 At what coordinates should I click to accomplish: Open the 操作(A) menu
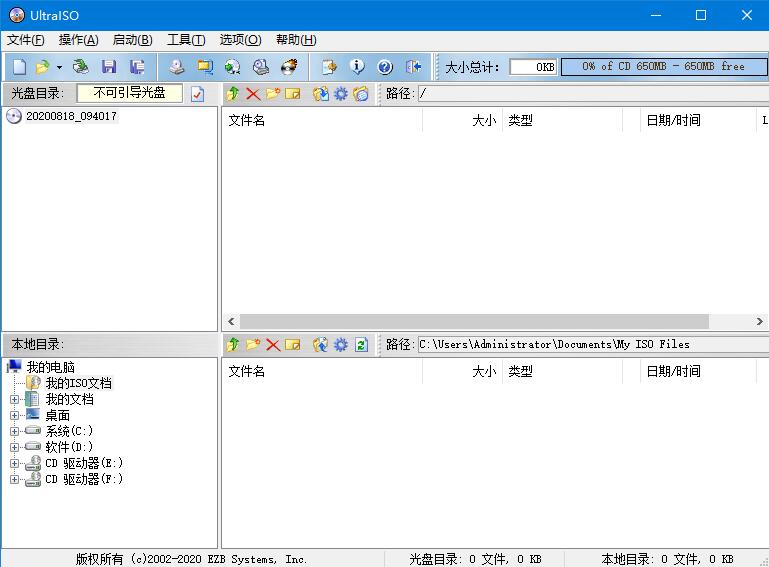pos(78,40)
